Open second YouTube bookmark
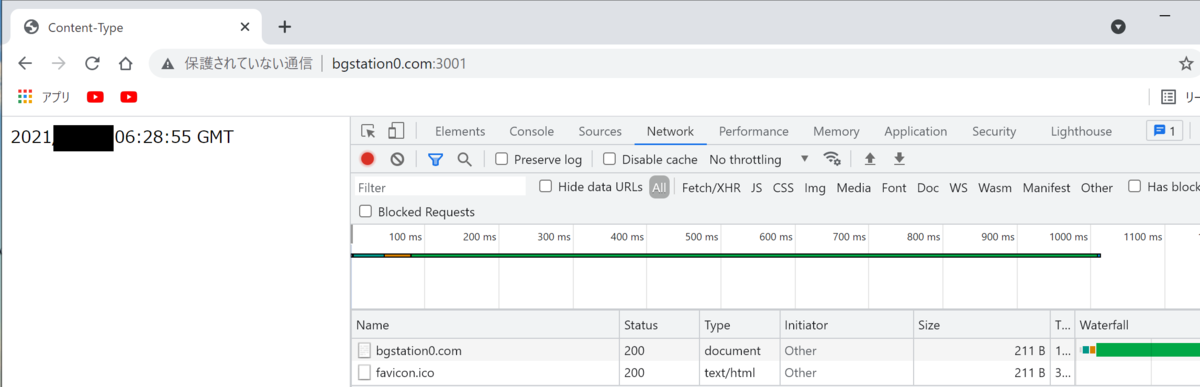This screenshot has width=1200, height=387. (x=128, y=97)
